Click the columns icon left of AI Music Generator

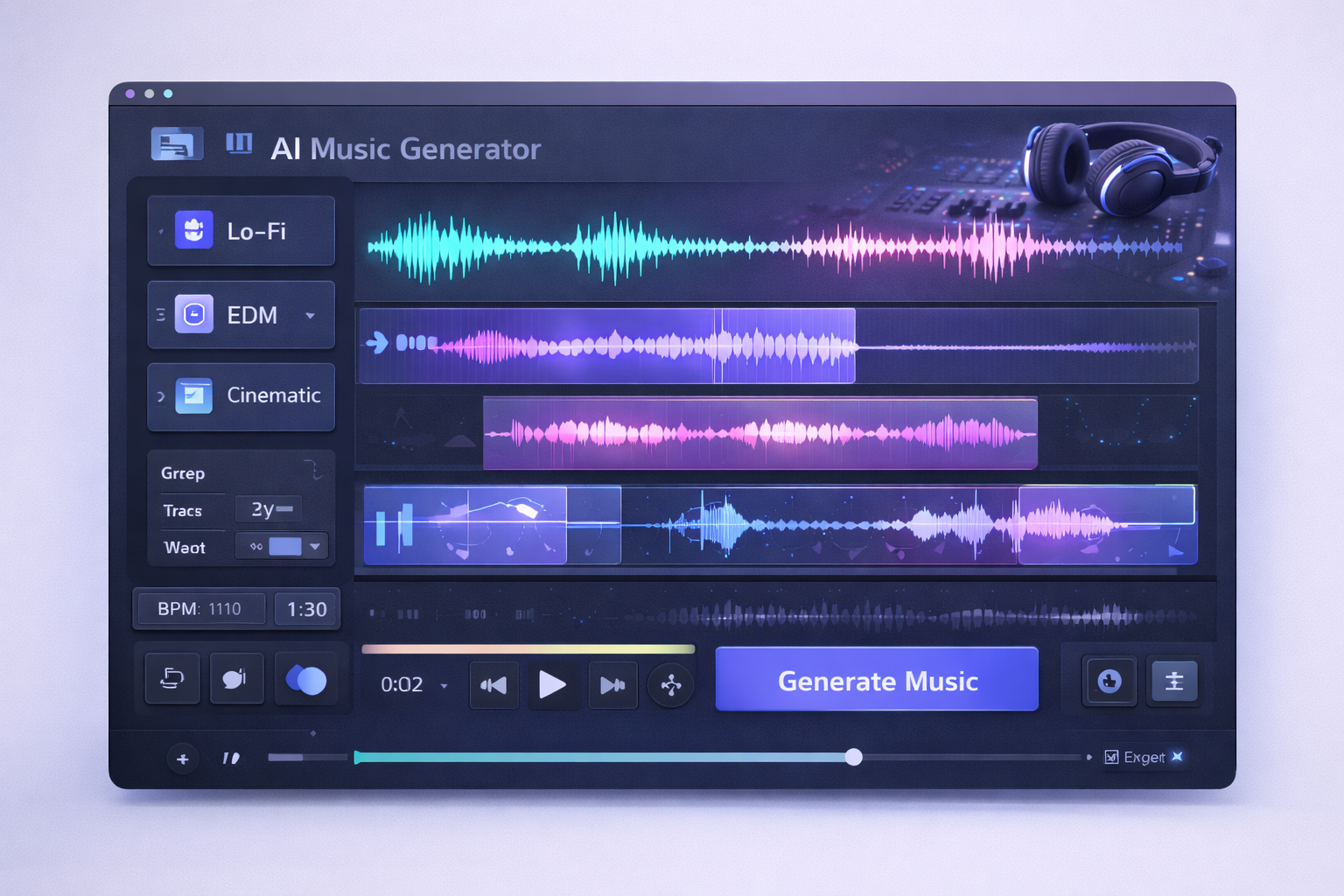click(239, 143)
